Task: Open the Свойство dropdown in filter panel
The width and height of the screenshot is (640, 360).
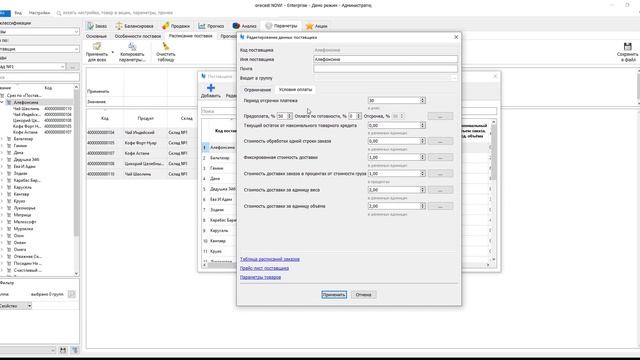Action: (x=16, y=306)
